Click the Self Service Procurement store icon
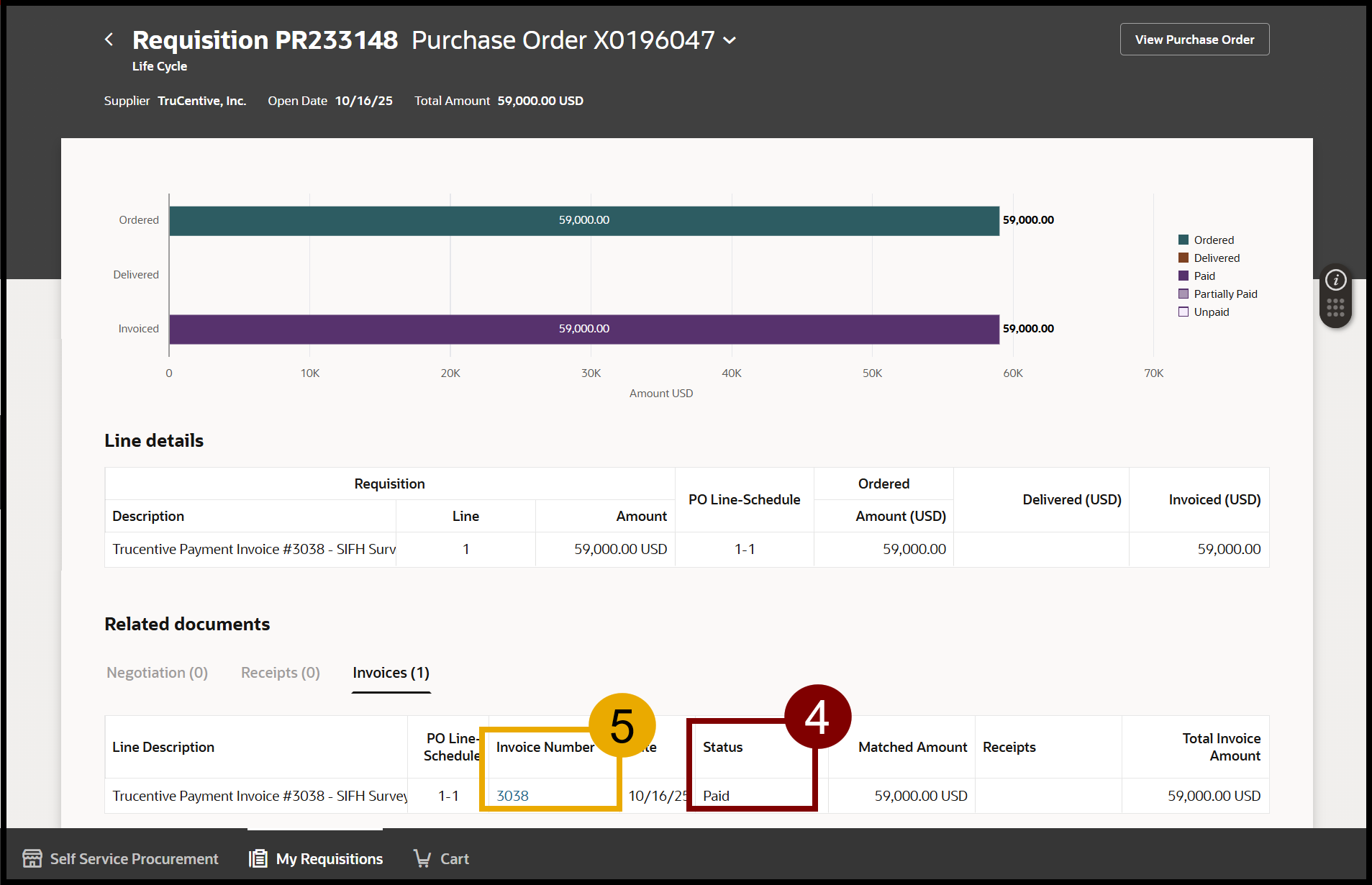This screenshot has height=885, width=1372. click(32, 858)
